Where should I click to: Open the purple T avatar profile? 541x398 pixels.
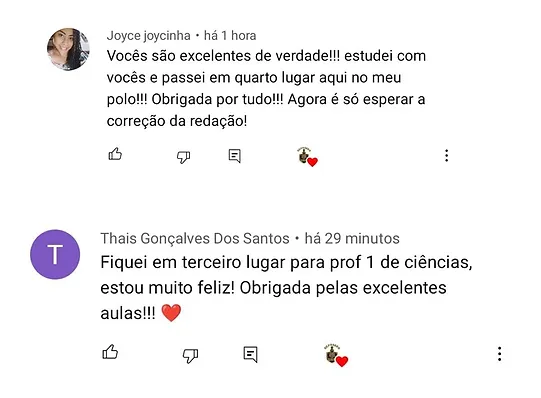[x=55, y=255]
